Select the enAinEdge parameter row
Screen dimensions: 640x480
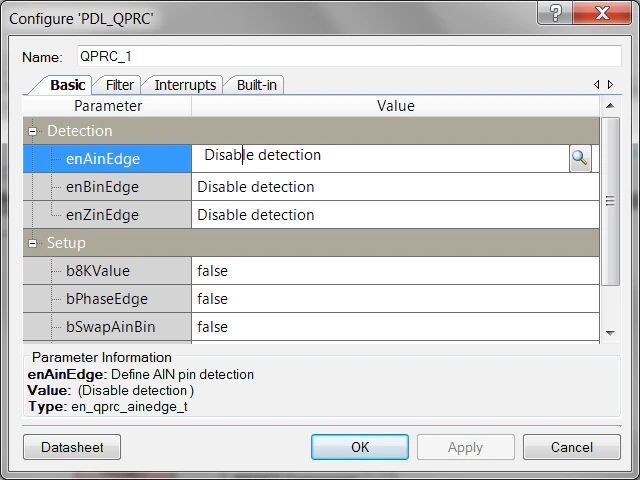(107, 158)
